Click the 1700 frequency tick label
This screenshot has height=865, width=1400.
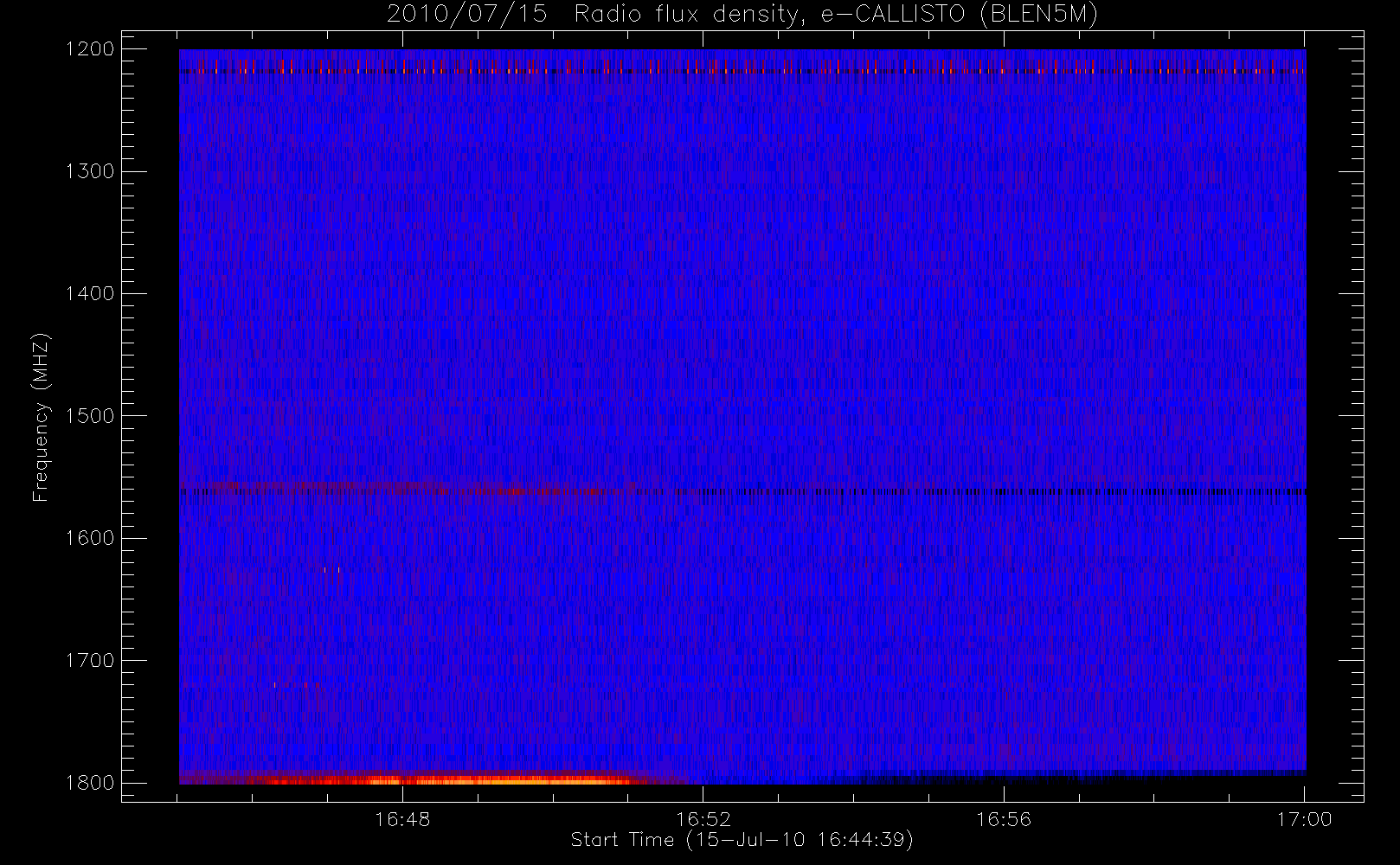[90, 661]
